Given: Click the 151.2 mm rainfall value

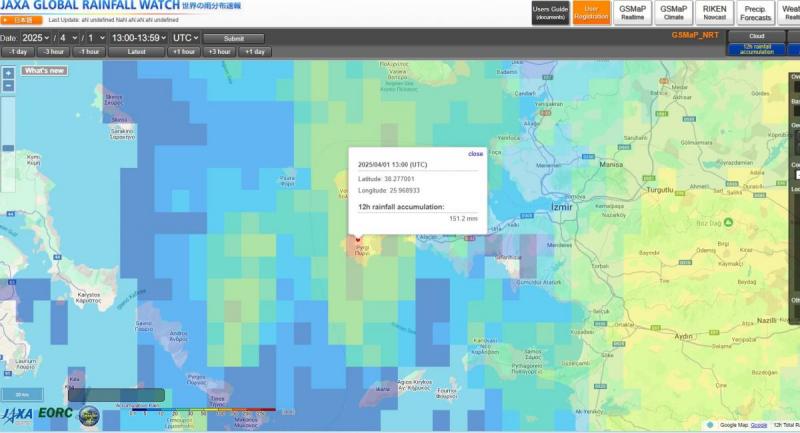Looking at the screenshot, I should click(x=463, y=218).
